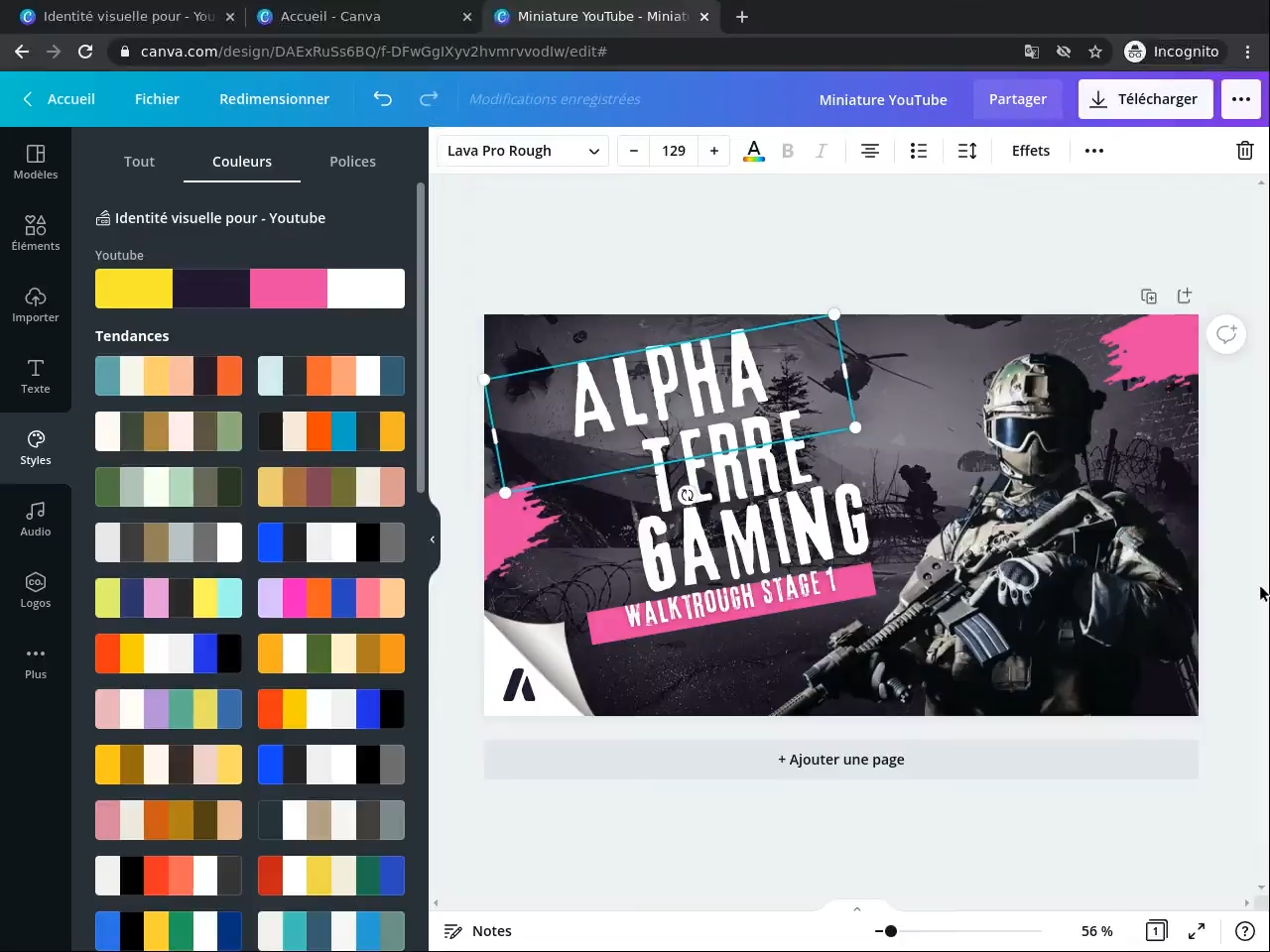
Task: Collapse the side panel with the arrow handle
Action: [x=433, y=539]
